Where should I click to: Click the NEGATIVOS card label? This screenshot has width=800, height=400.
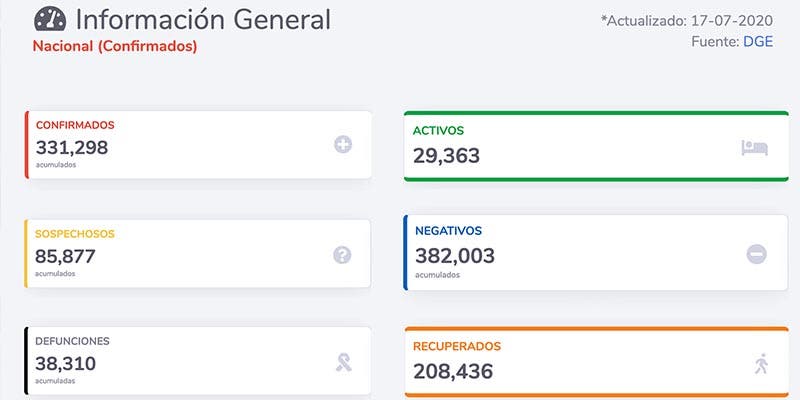pos(447,231)
